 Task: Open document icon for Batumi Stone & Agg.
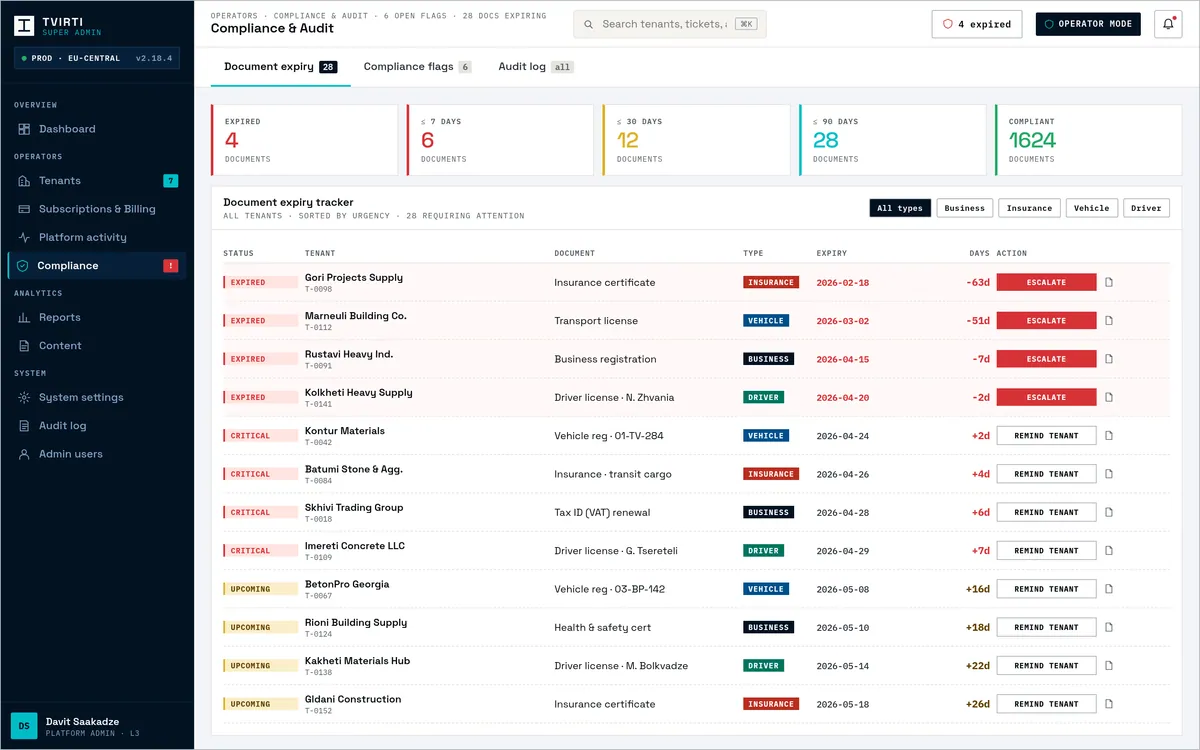(x=1109, y=474)
